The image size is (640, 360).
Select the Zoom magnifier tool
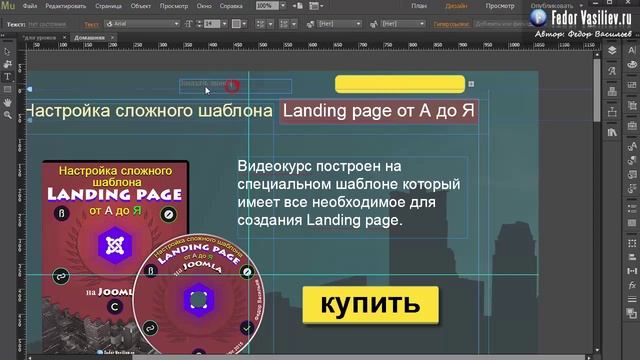(x=7, y=116)
